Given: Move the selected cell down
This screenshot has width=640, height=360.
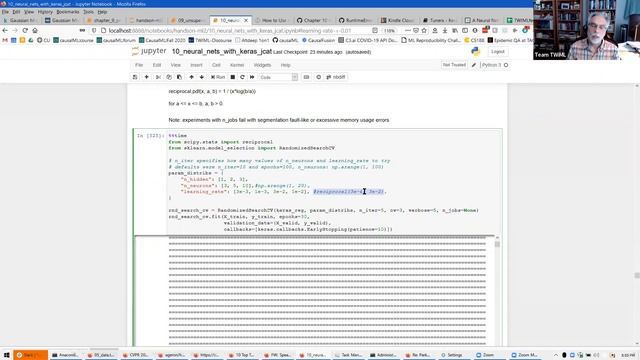Looking at the screenshot, I should (202, 77).
